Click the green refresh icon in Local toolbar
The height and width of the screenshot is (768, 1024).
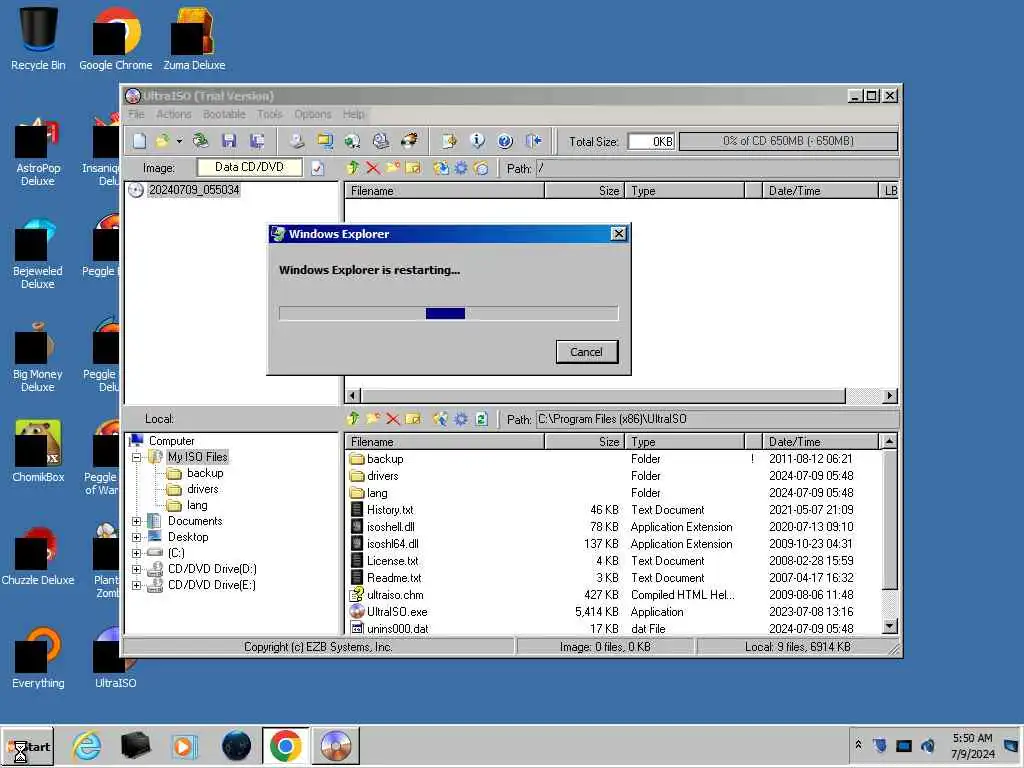click(x=481, y=419)
